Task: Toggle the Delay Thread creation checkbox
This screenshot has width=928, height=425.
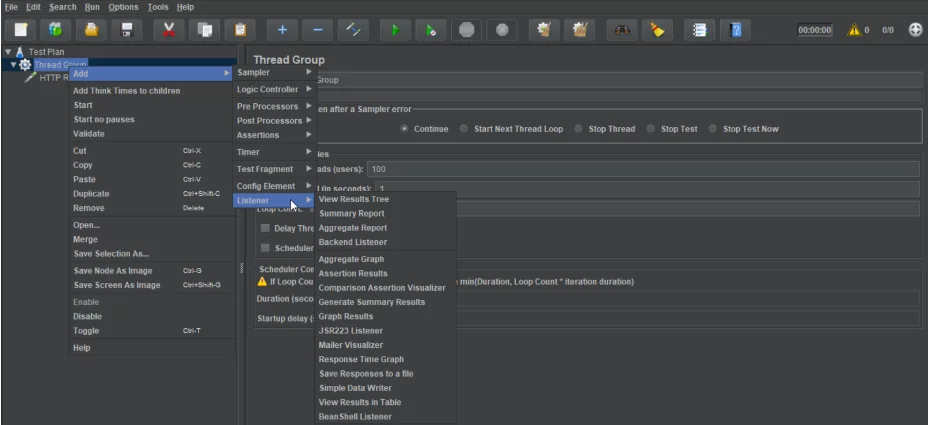Action: [x=265, y=228]
